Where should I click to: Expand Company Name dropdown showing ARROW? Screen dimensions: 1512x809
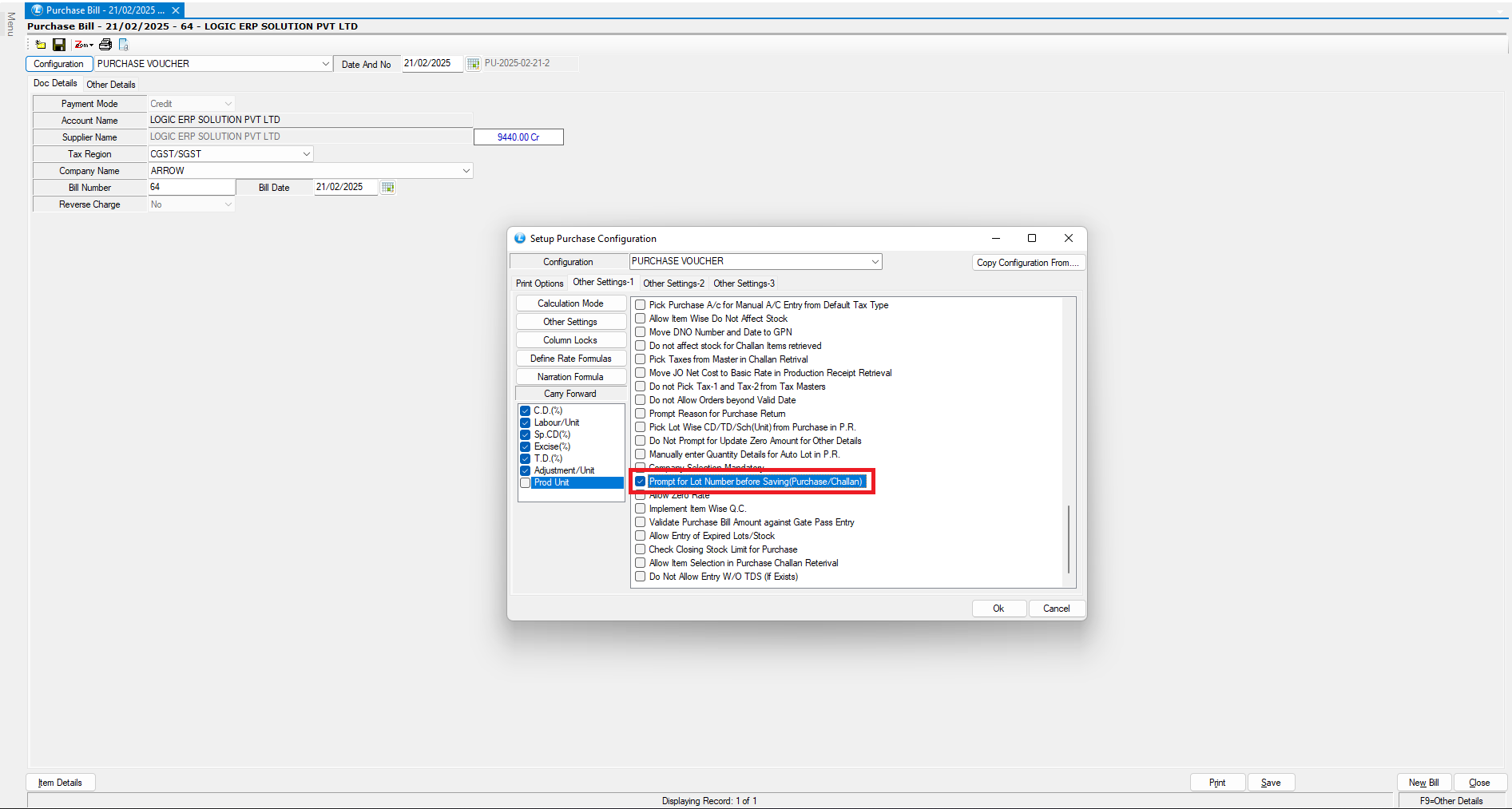[466, 171]
